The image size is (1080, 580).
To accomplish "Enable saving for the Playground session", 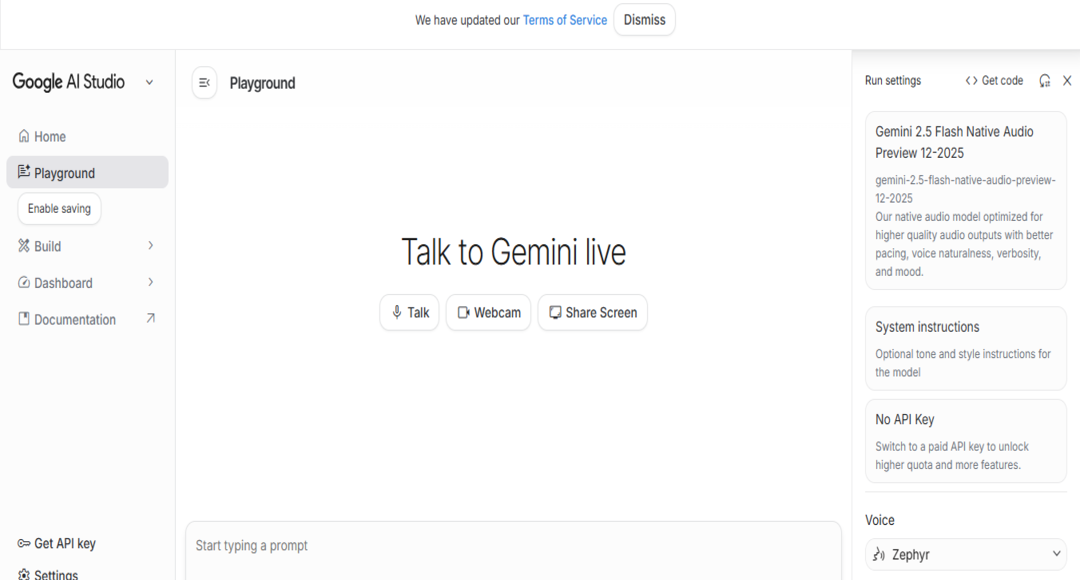I will 59,208.
